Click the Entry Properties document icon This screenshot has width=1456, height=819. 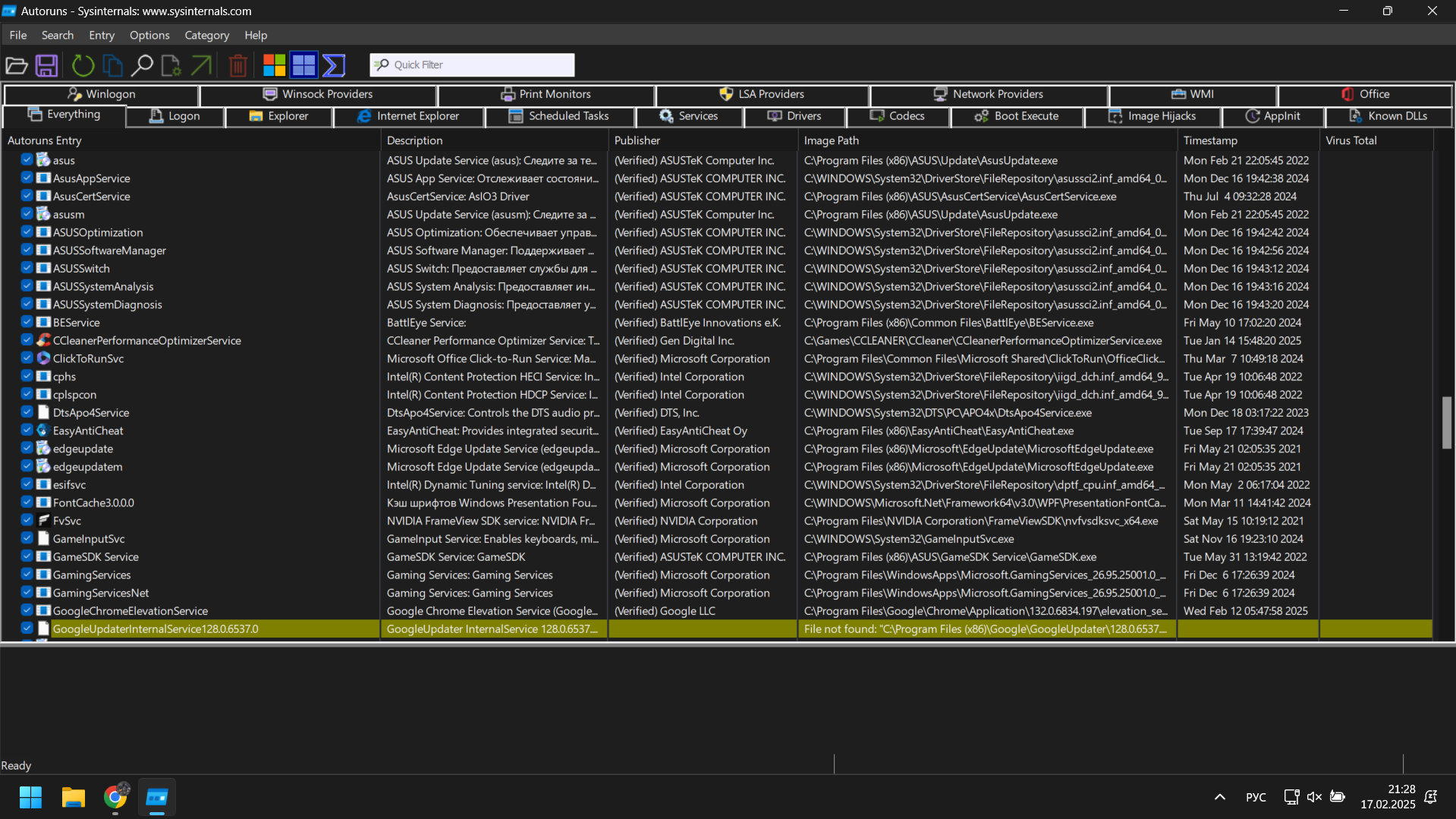click(x=171, y=65)
